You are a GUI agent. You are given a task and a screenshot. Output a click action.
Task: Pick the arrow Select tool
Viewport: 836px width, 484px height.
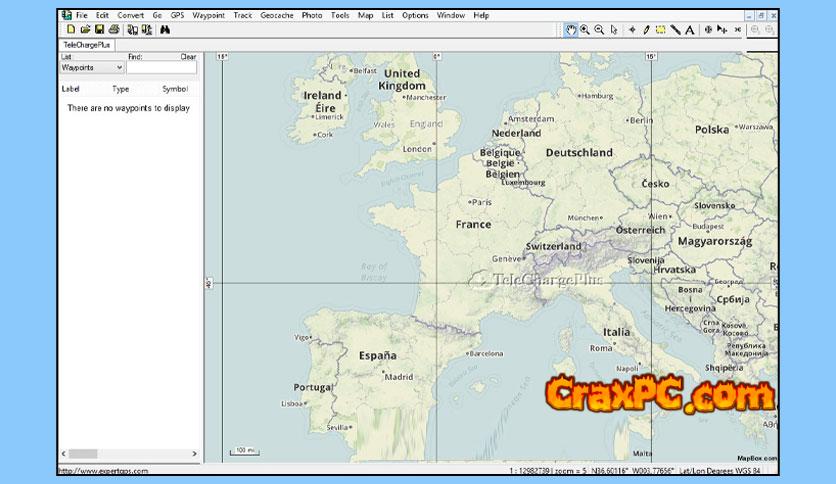pyautogui.click(x=613, y=30)
